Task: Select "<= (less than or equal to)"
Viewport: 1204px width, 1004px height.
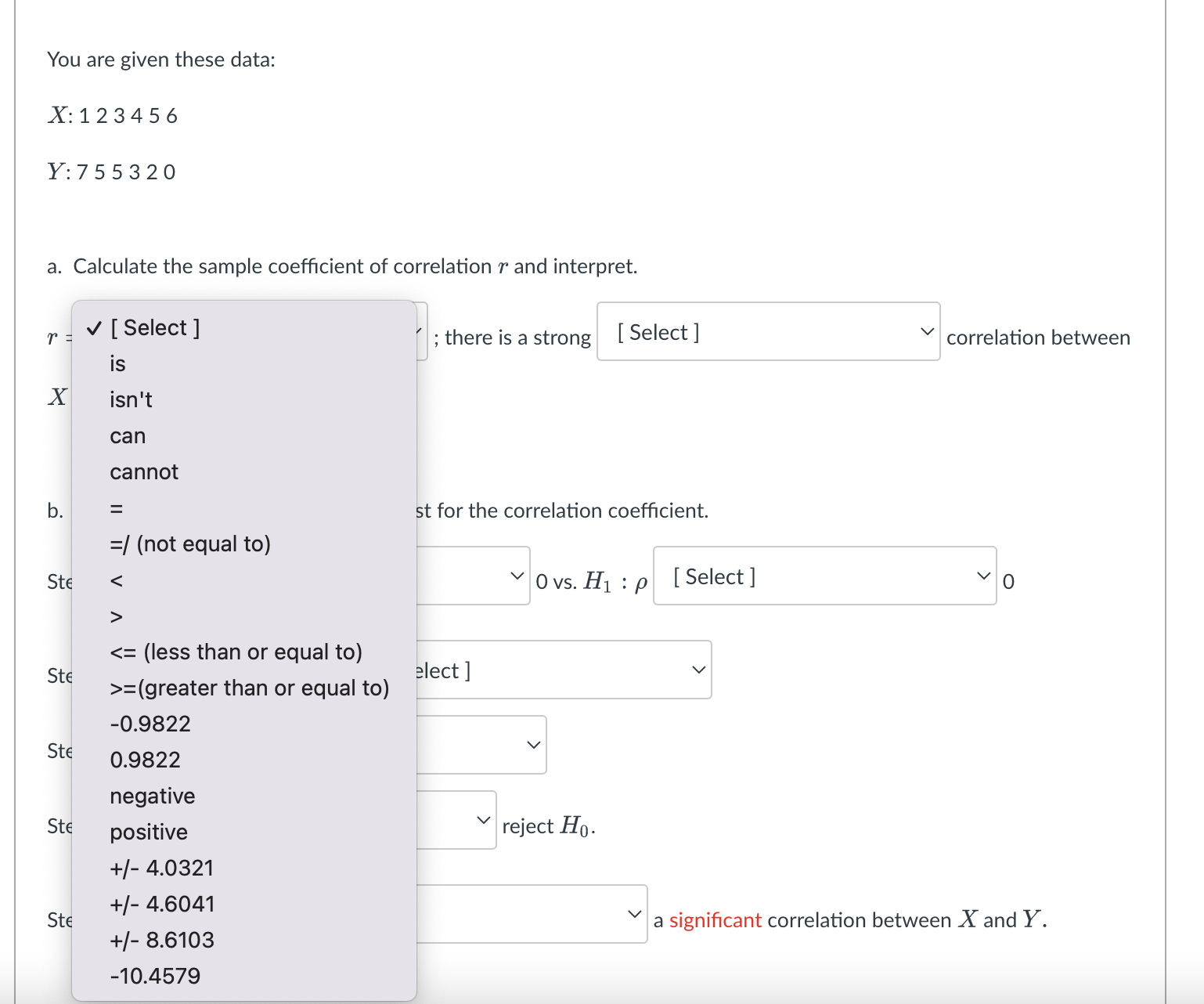Action: pyautogui.click(x=236, y=652)
